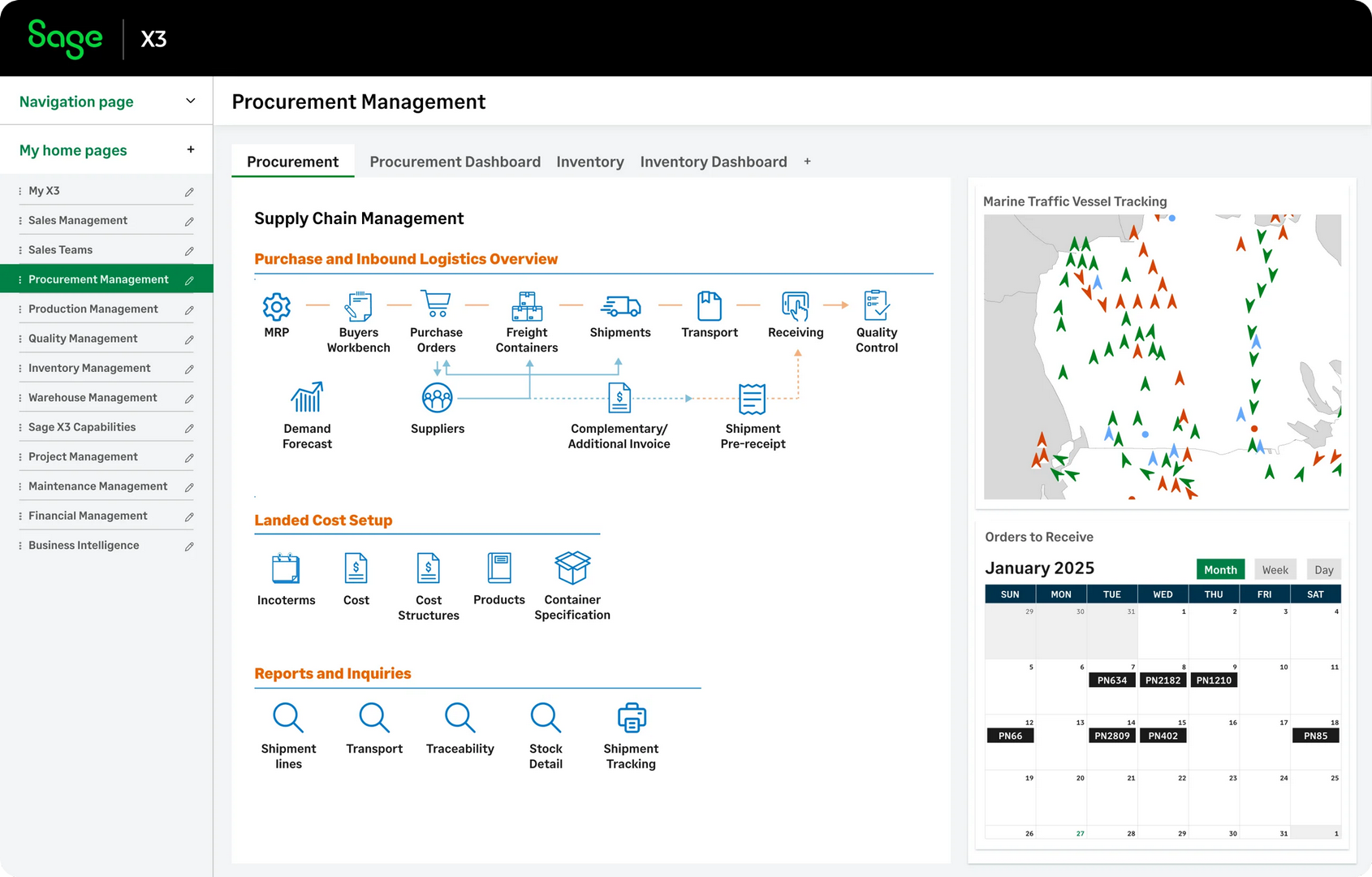Viewport: 1372px width, 877px height.
Task: Click the edit pencil beside My X3
Action: coord(189,192)
